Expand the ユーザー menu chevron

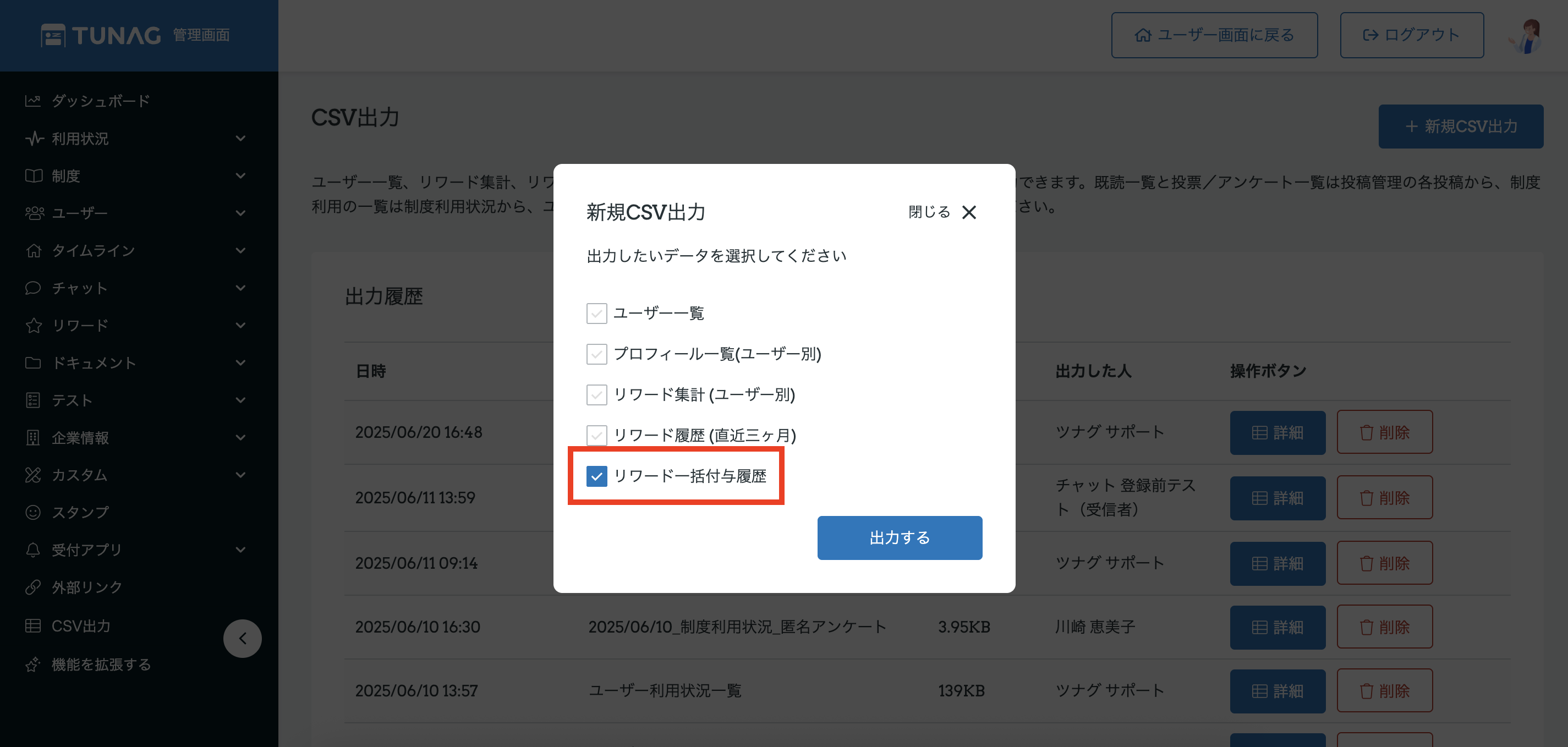click(x=241, y=213)
